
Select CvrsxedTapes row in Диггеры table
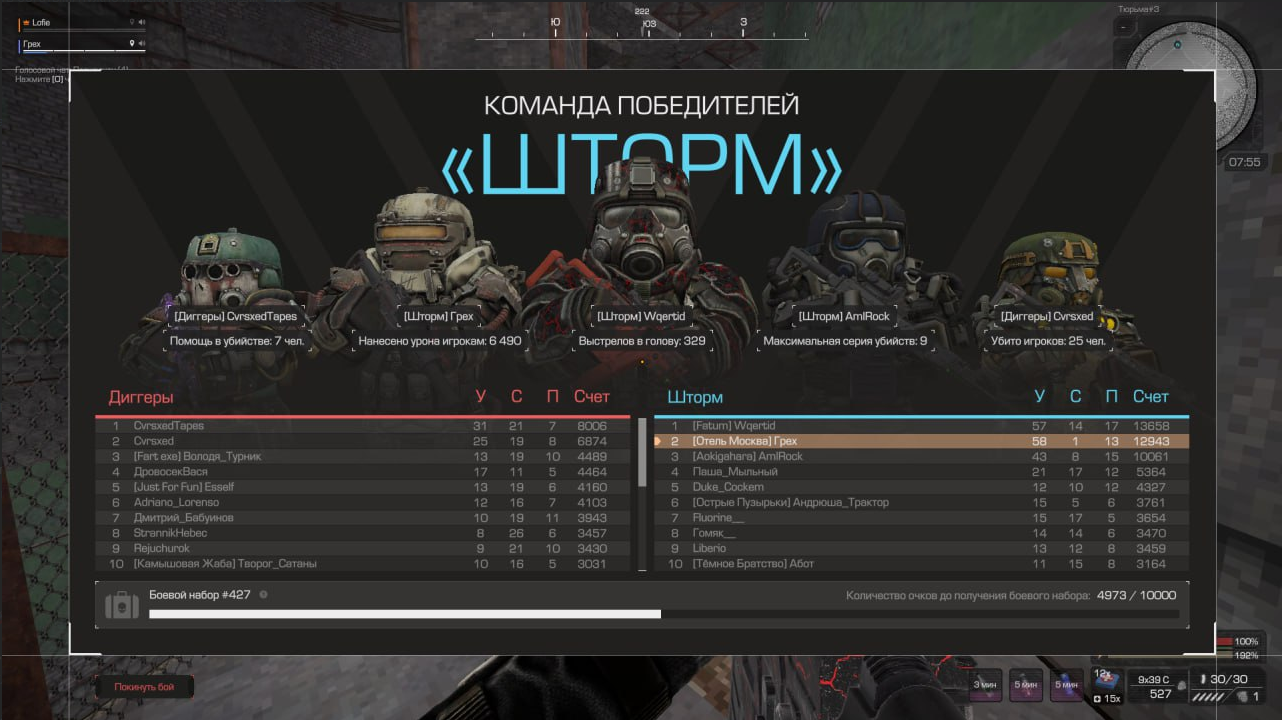coord(363,426)
